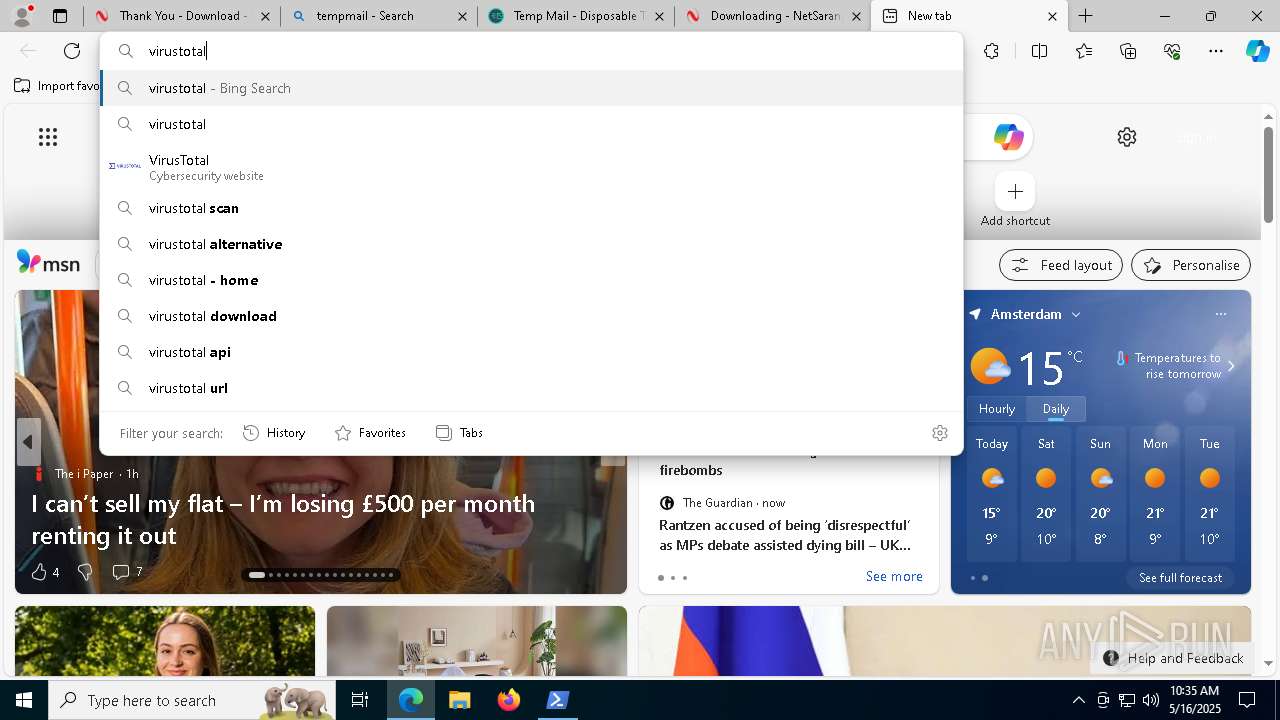Open Browser essentials heart icon
This screenshot has height=720, width=1280.
tap(1172, 51)
